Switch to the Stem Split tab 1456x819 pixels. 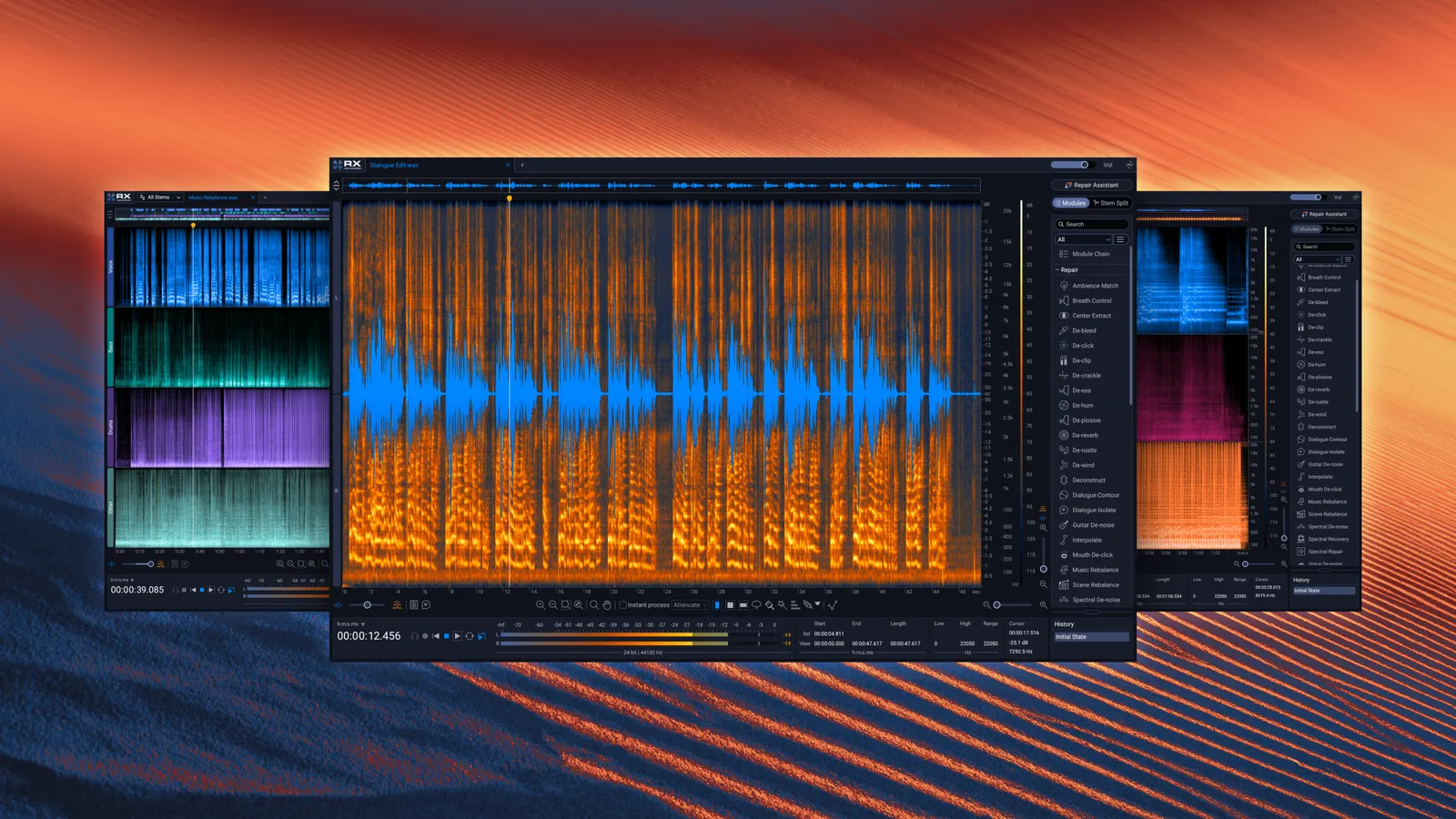(x=1111, y=203)
